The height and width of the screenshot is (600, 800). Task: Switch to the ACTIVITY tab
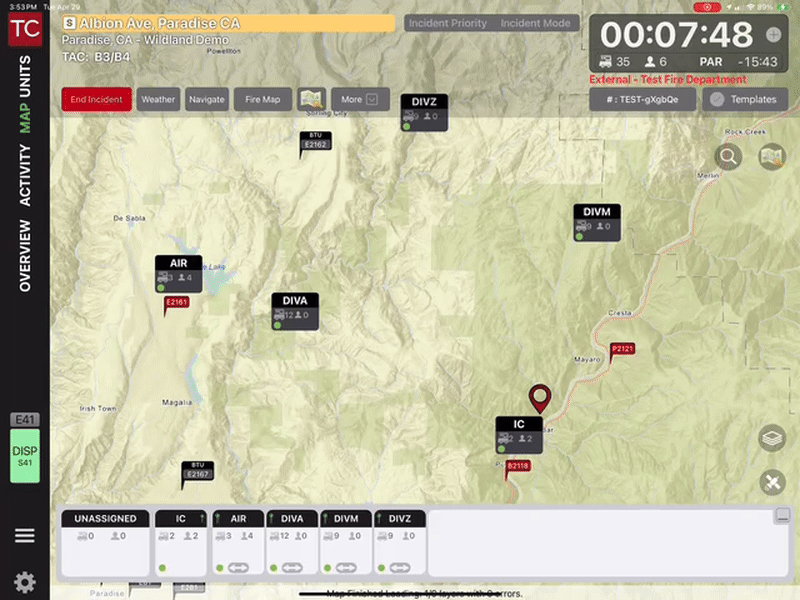25,176
